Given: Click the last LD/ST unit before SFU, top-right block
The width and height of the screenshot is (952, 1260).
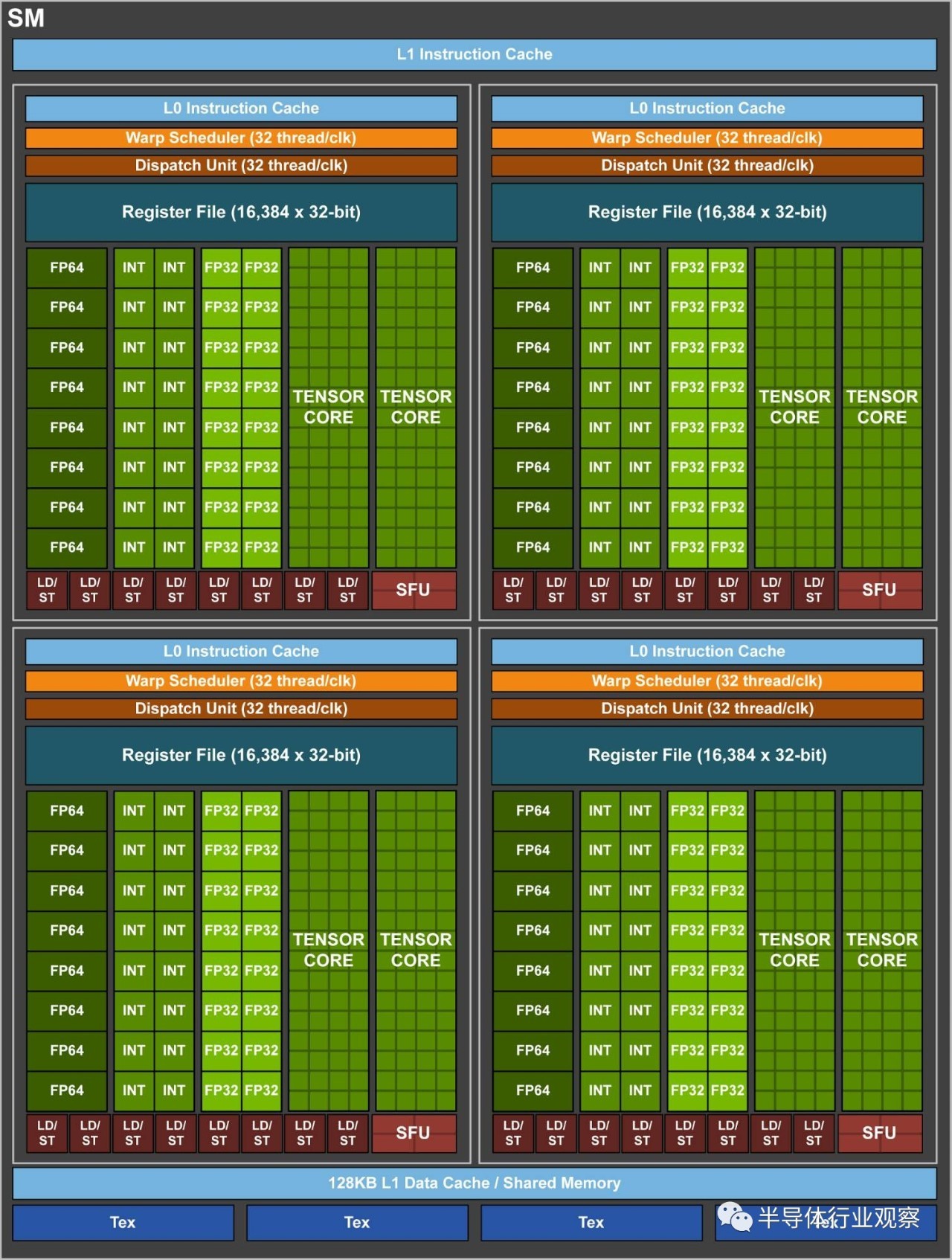Looking at the screenshot, I should (814, 591).
